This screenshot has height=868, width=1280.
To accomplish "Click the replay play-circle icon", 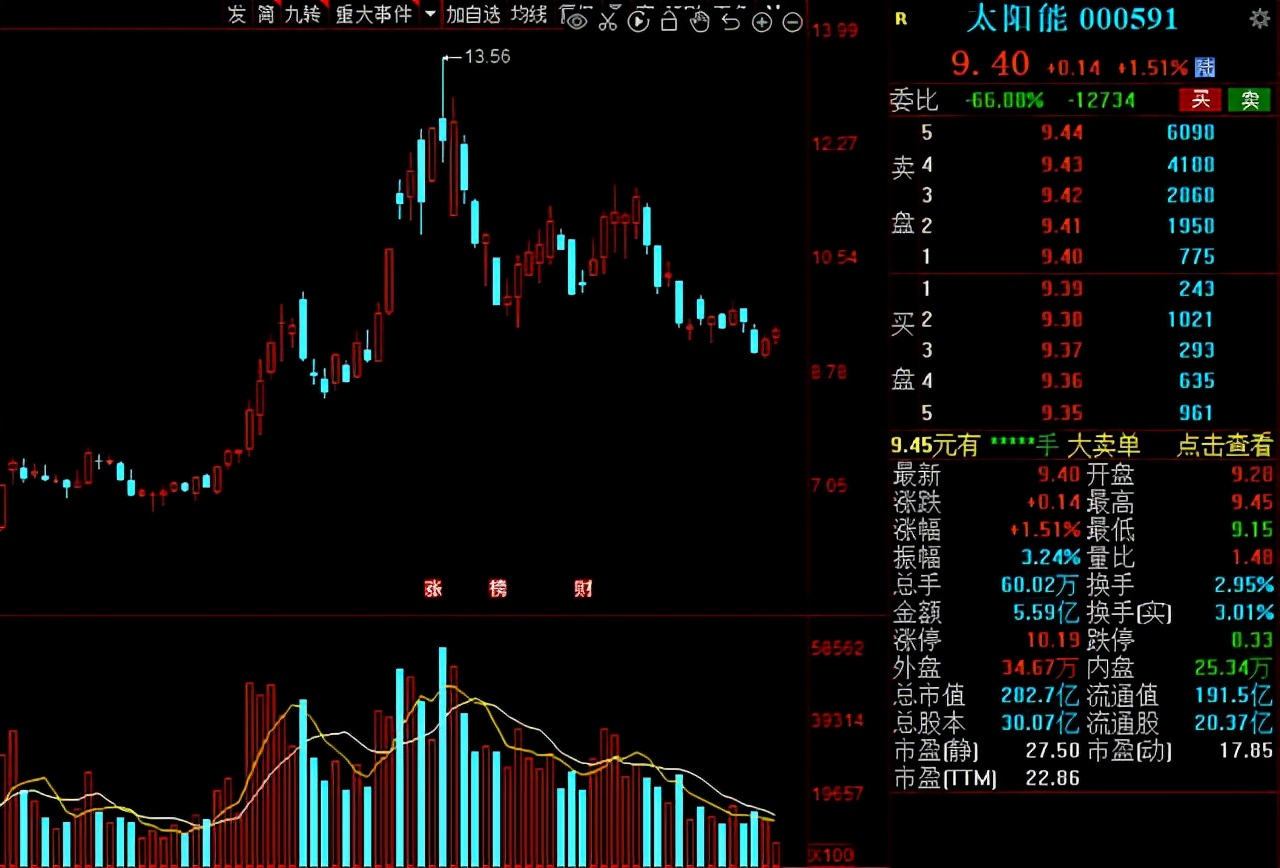I will (639, 20).
